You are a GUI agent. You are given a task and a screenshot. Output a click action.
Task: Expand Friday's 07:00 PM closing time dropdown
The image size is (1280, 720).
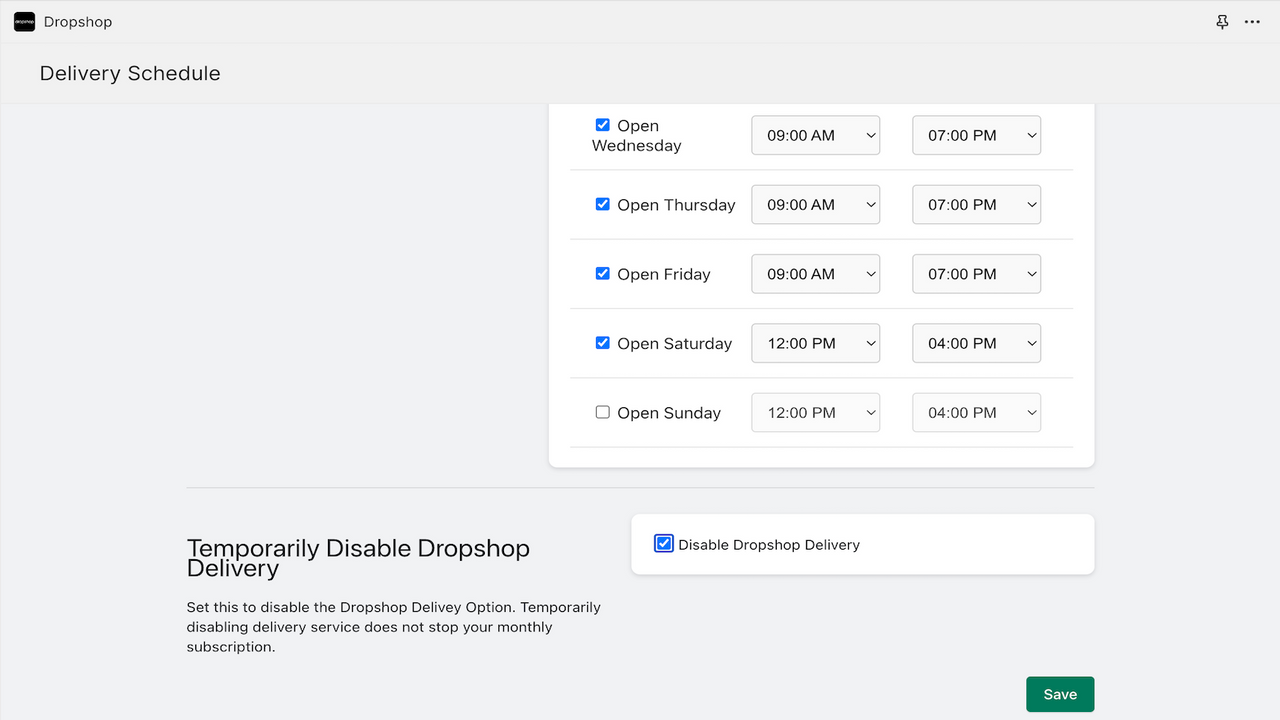click(x=976, y=273)
